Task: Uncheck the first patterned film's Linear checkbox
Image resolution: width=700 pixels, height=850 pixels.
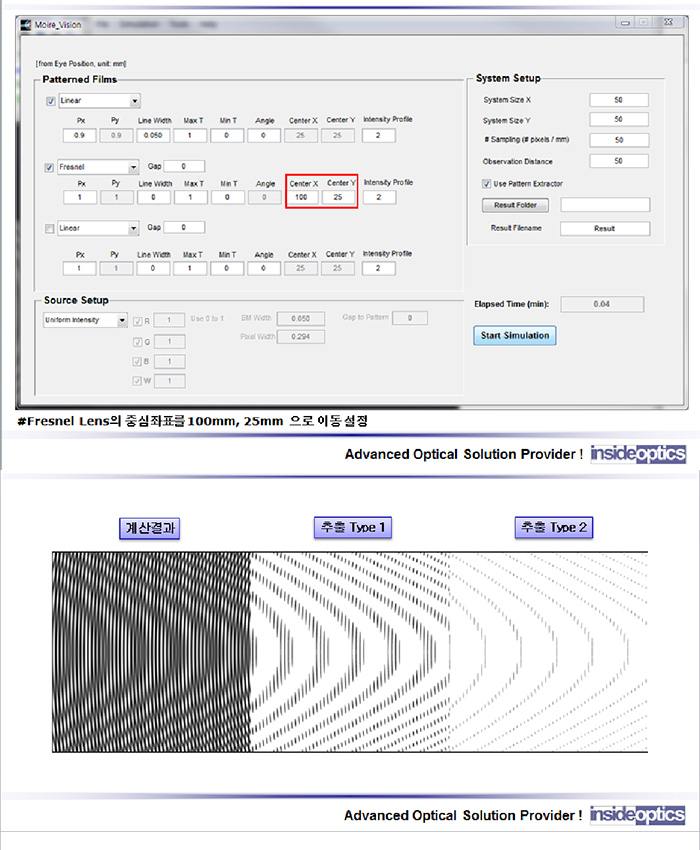Action: coord(51,101)
